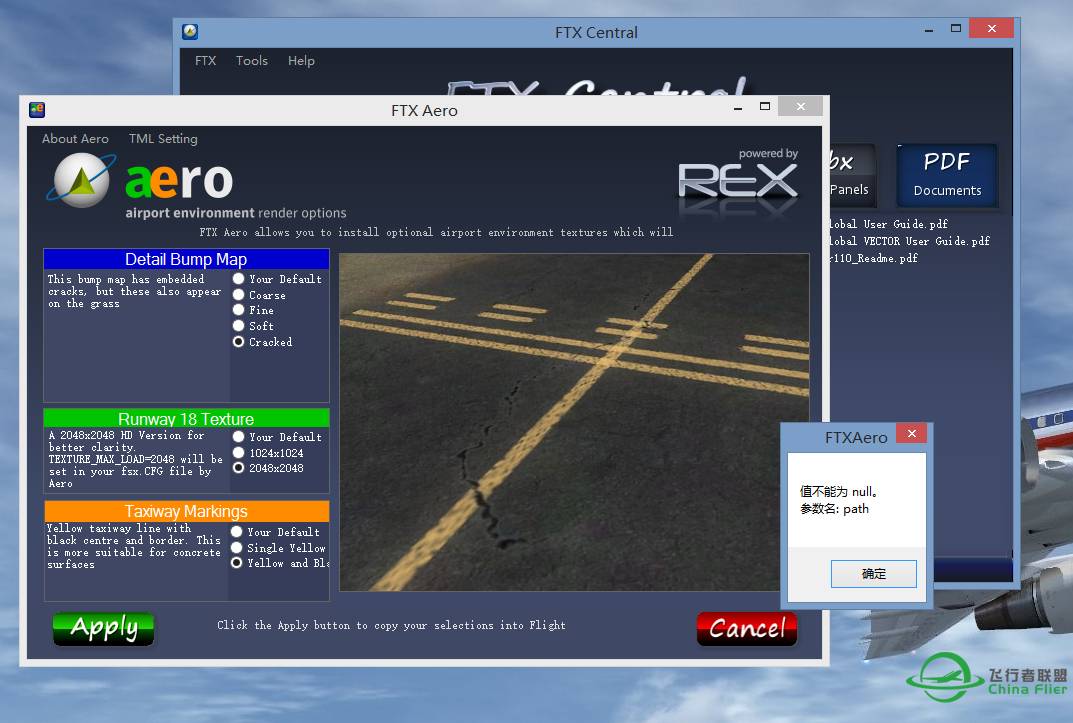This screenshot has height=723, width=1073.
Task: Select the Fine bump map option
Action: [x=239, y=310]
